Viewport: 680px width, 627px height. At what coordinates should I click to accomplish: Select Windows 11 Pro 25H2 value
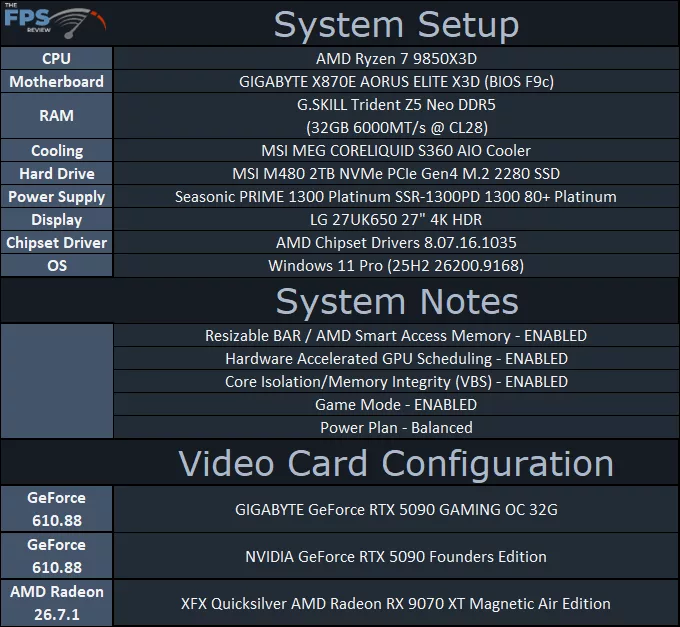coord(396,265)
